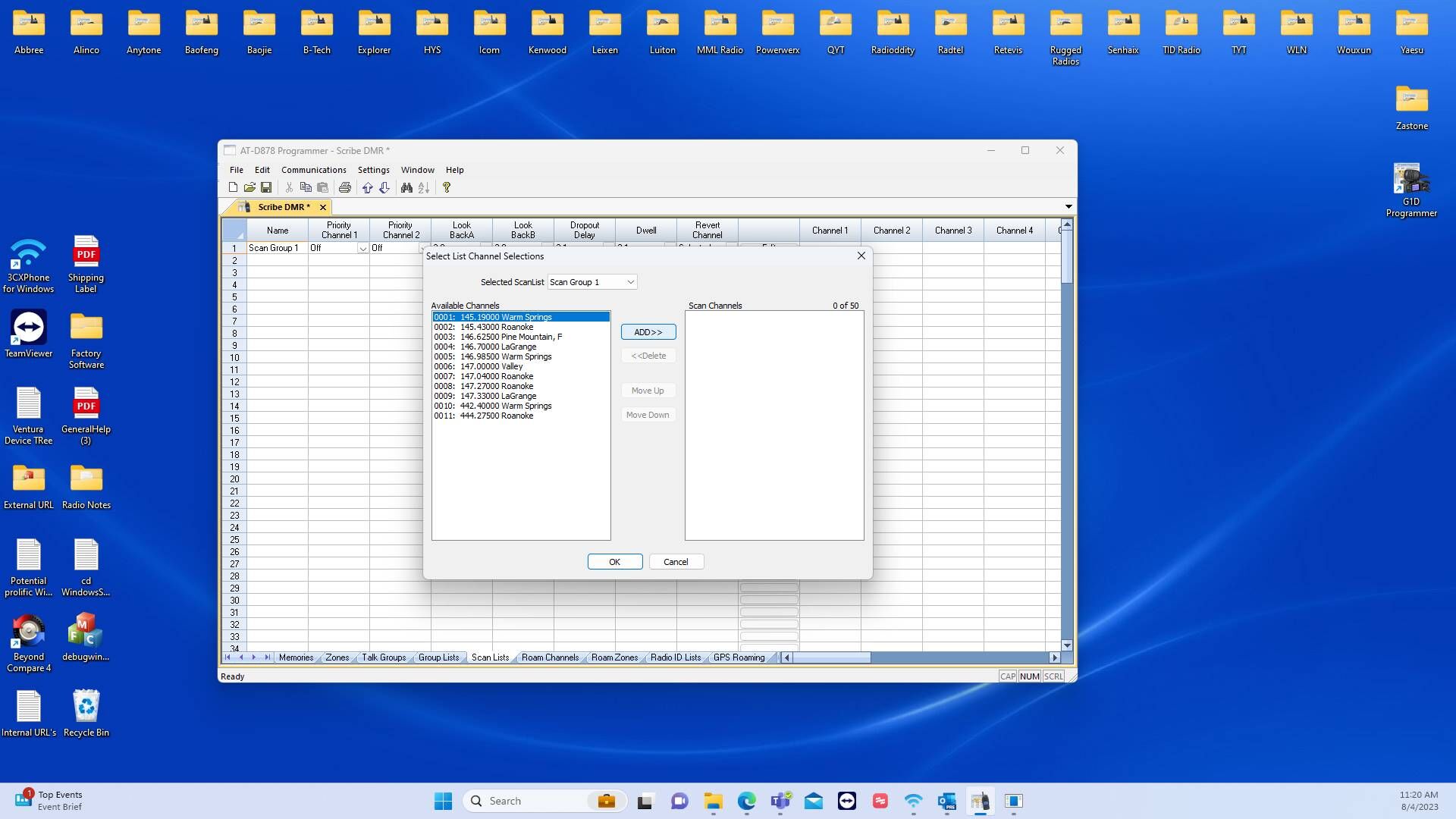
Task: Click the Open file toolbar icon
Action: click(x=249, y=187)
